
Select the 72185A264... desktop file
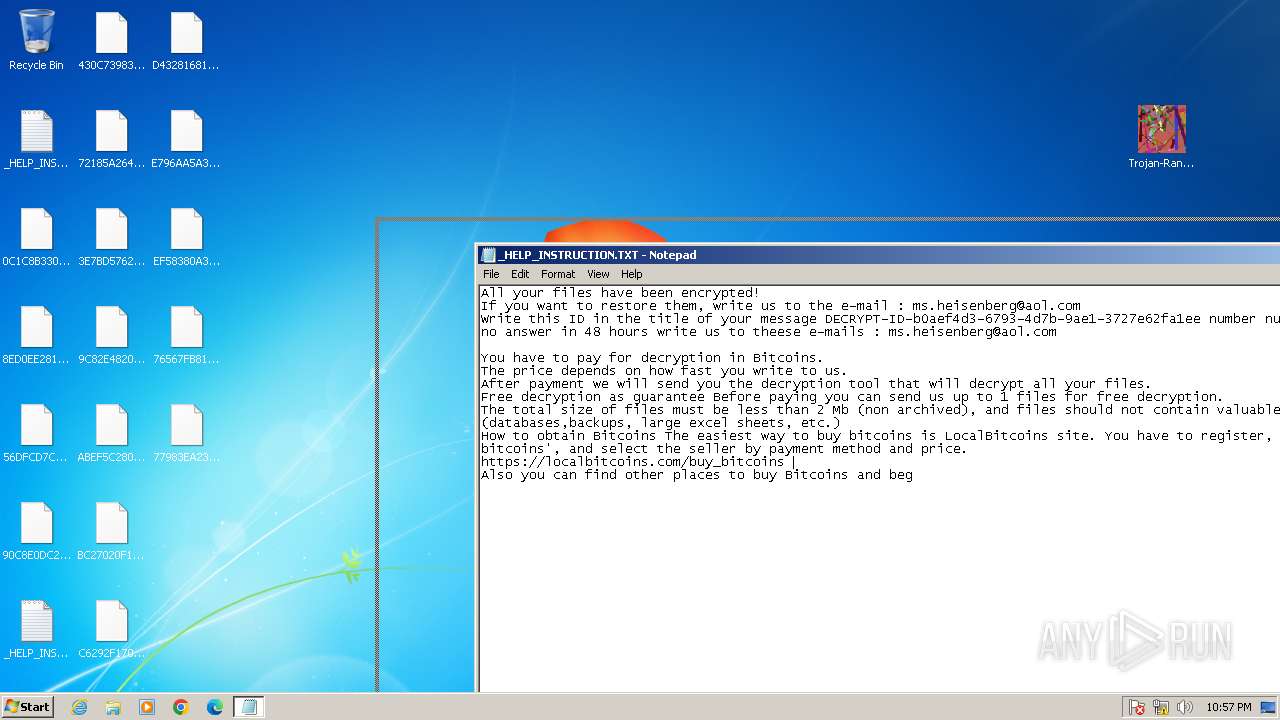[111, 138]
